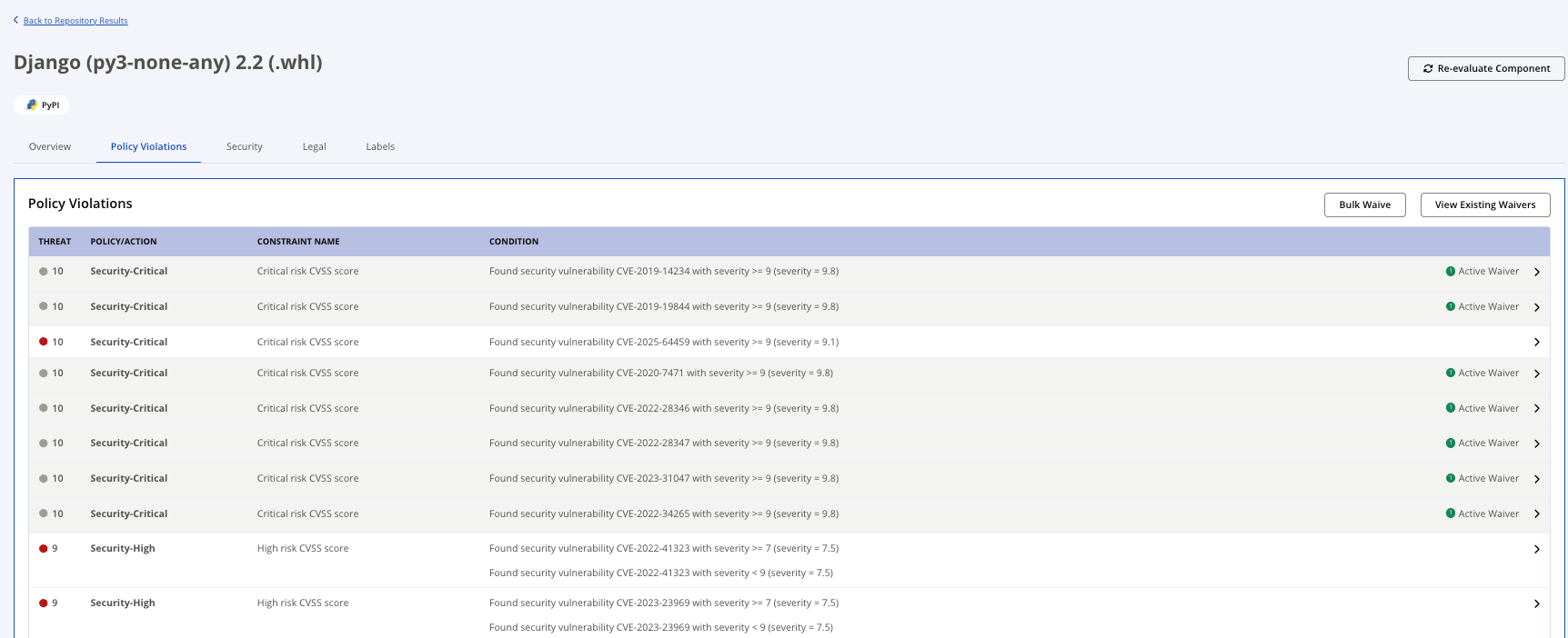Screen dimensions: 1568x638
Task: Click gray threat dot for CVE-2020-7471
Action: (43, 373)
